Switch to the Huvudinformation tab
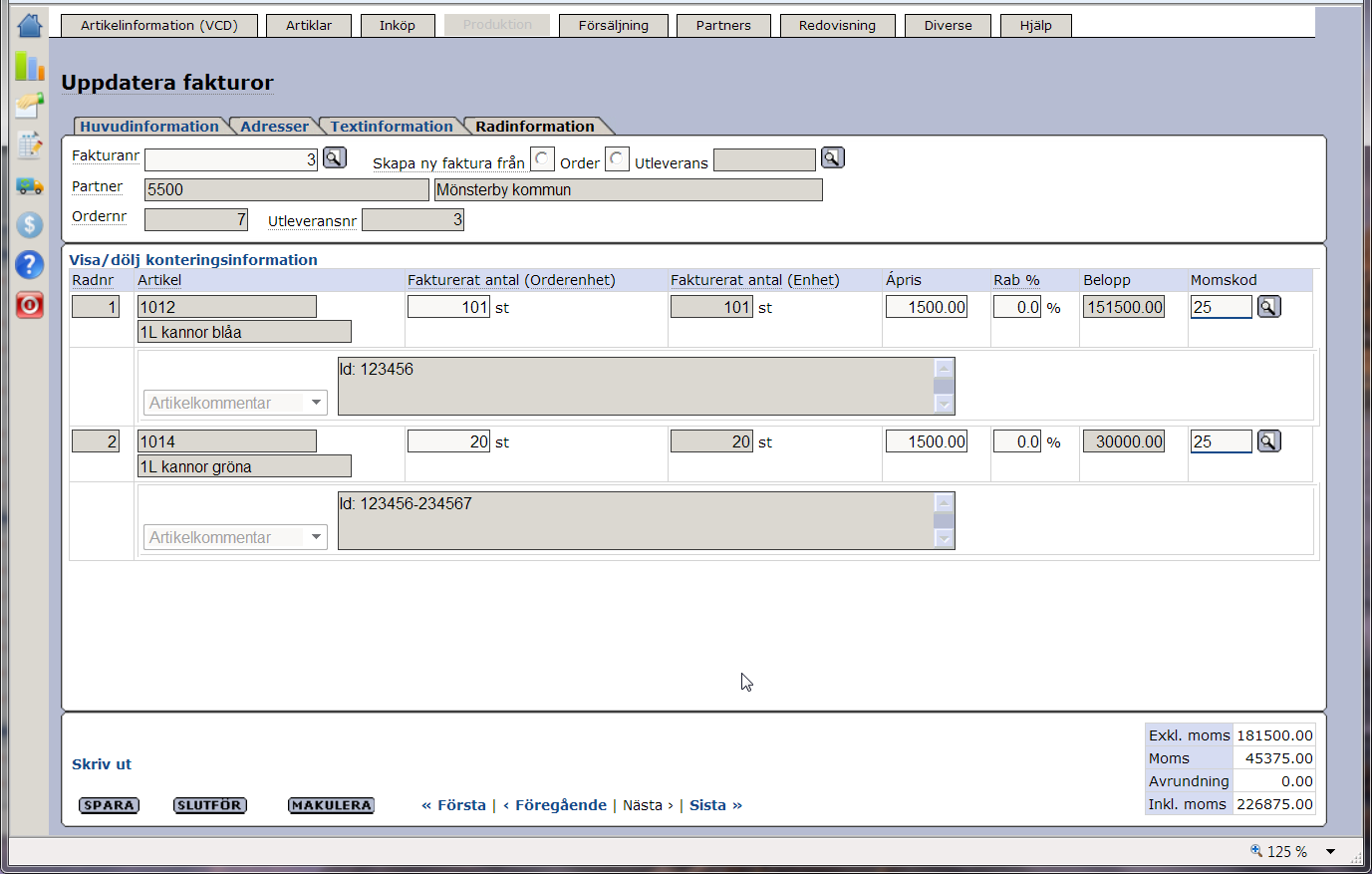The width and height of the screenshot is (1372, 874). tap(149, 126)
